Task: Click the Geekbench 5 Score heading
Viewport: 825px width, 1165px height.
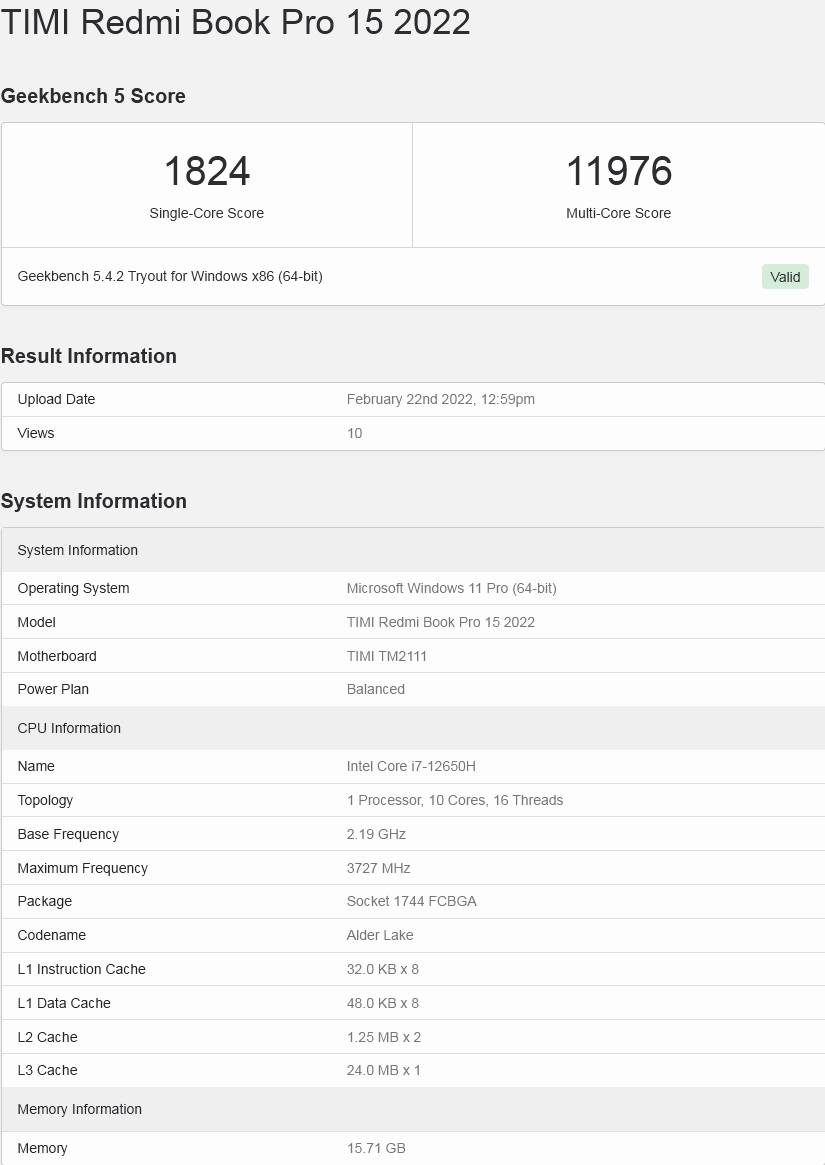Action: [93, 96]
